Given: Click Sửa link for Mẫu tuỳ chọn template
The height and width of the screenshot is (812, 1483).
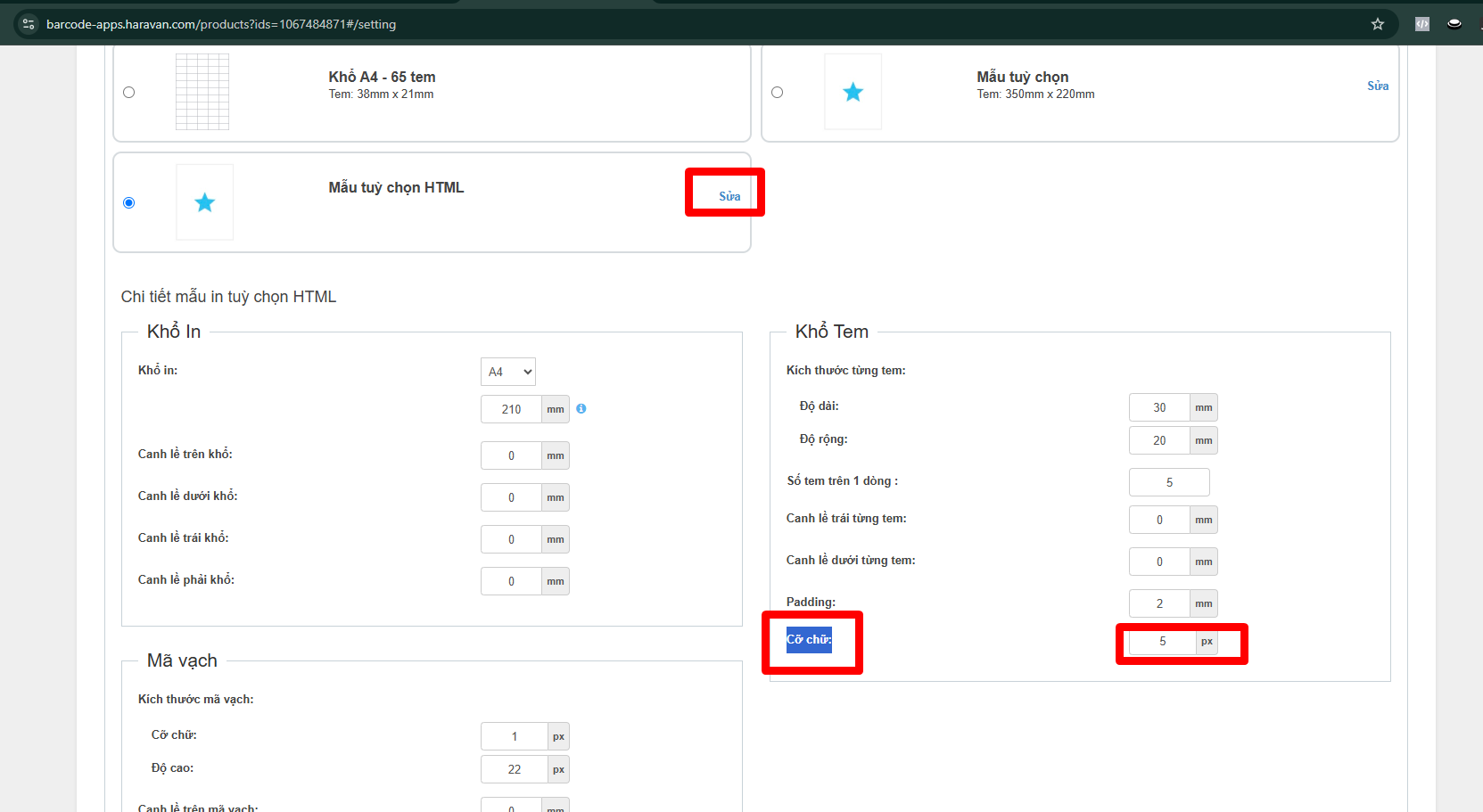Looking at the screenshot, I should point(1378,86).
